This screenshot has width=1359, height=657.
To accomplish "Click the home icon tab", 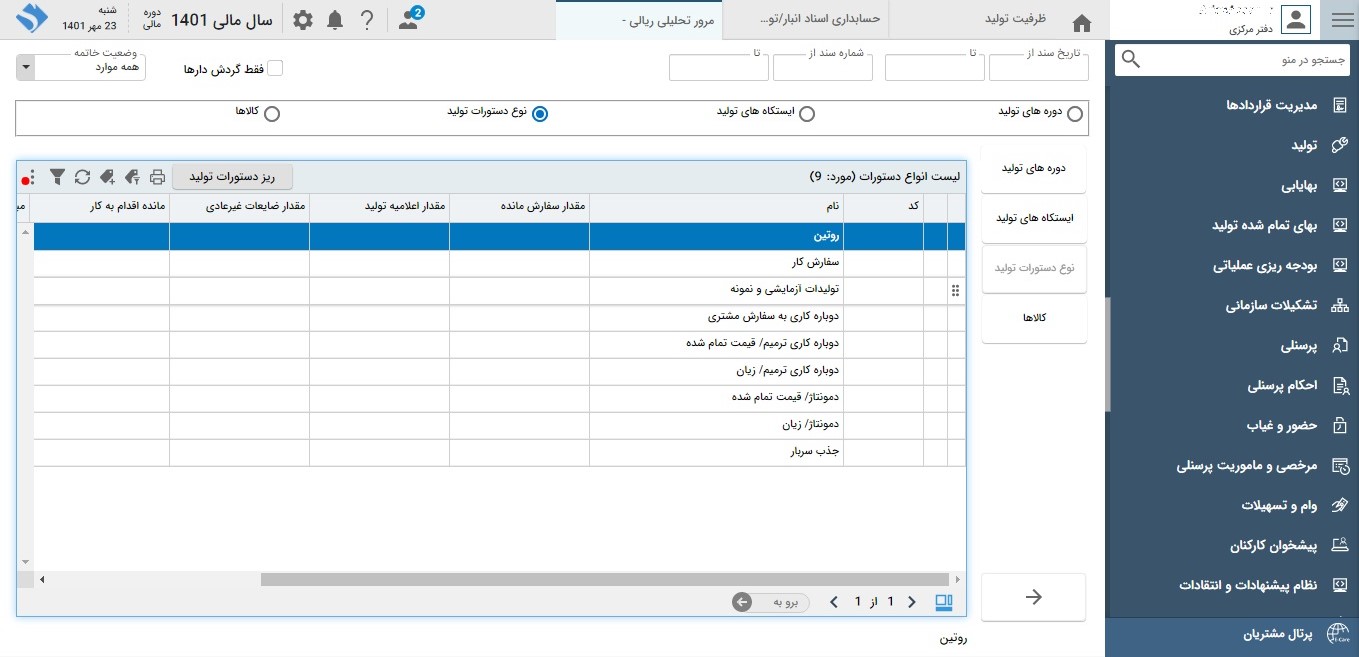I will coord(1081,22).
